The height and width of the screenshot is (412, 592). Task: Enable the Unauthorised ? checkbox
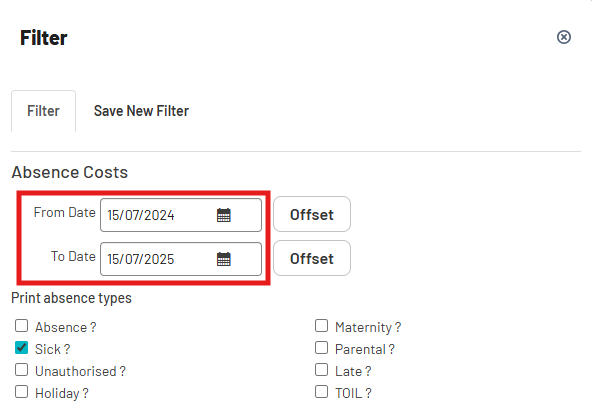tap(22, 370)
